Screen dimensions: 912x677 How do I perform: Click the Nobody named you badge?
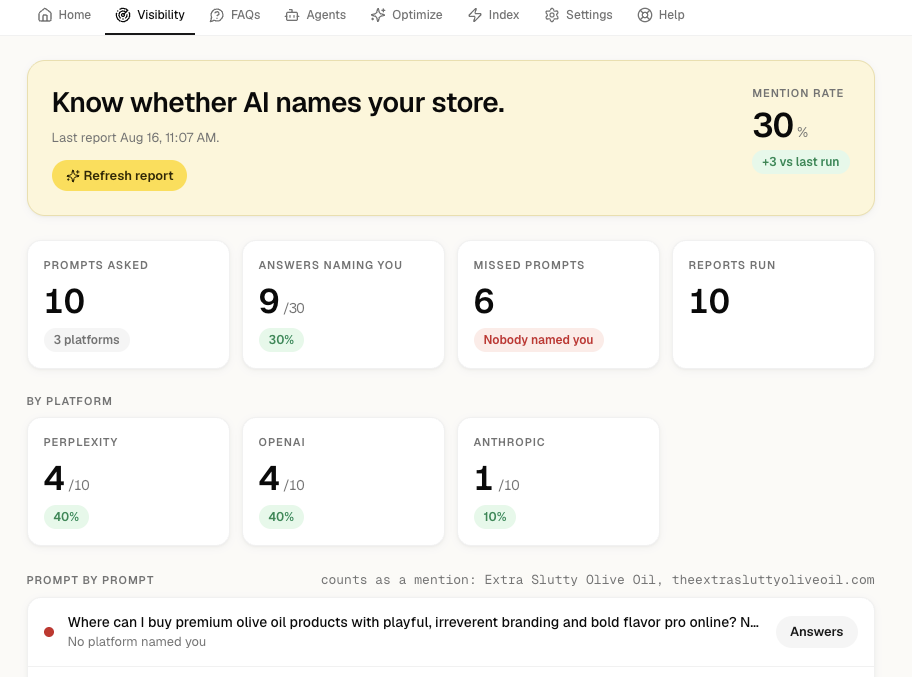pos(538,340)
